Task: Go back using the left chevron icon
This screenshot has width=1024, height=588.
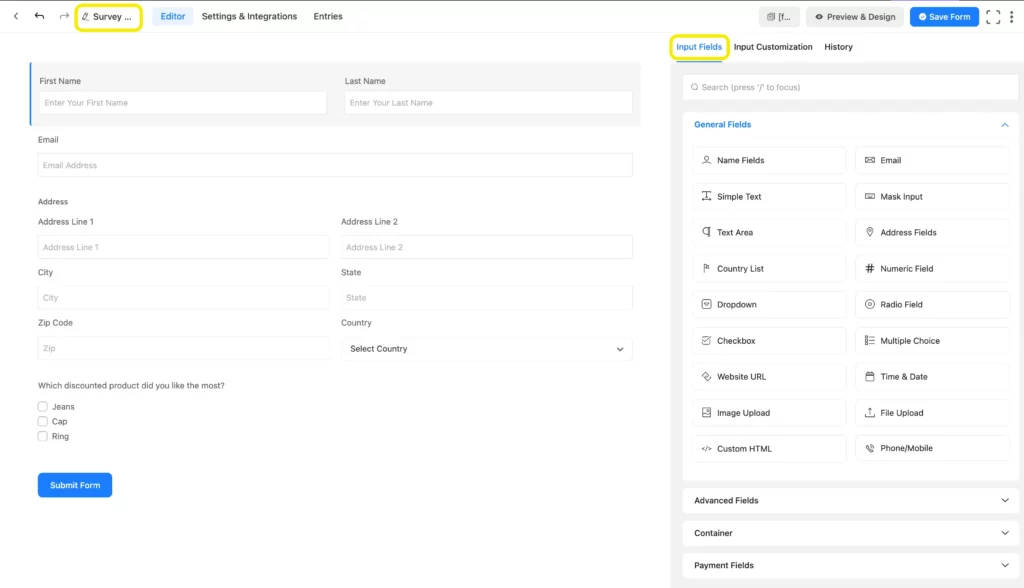Action: (x=16, y=16)
